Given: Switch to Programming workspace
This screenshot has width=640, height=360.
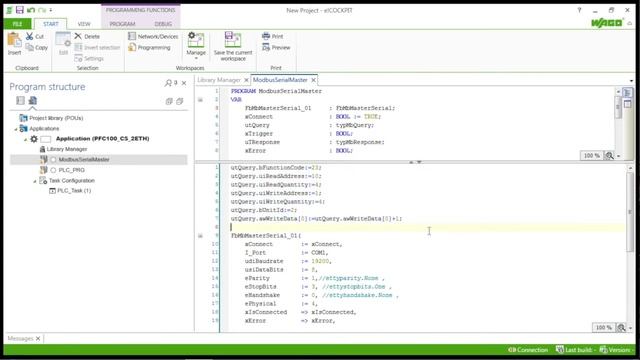Looking at the screenshot, I should click(x=149, y=47).
